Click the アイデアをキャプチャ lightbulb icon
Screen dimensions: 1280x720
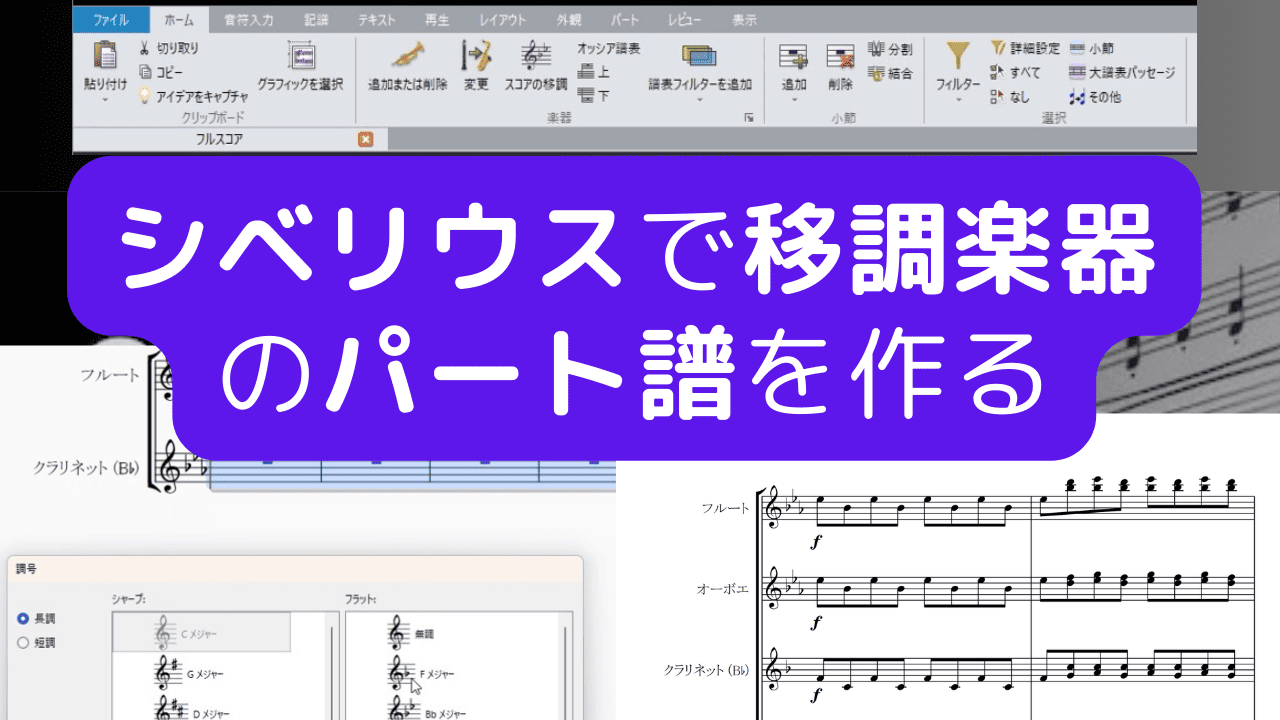click(x=145, y=96)
